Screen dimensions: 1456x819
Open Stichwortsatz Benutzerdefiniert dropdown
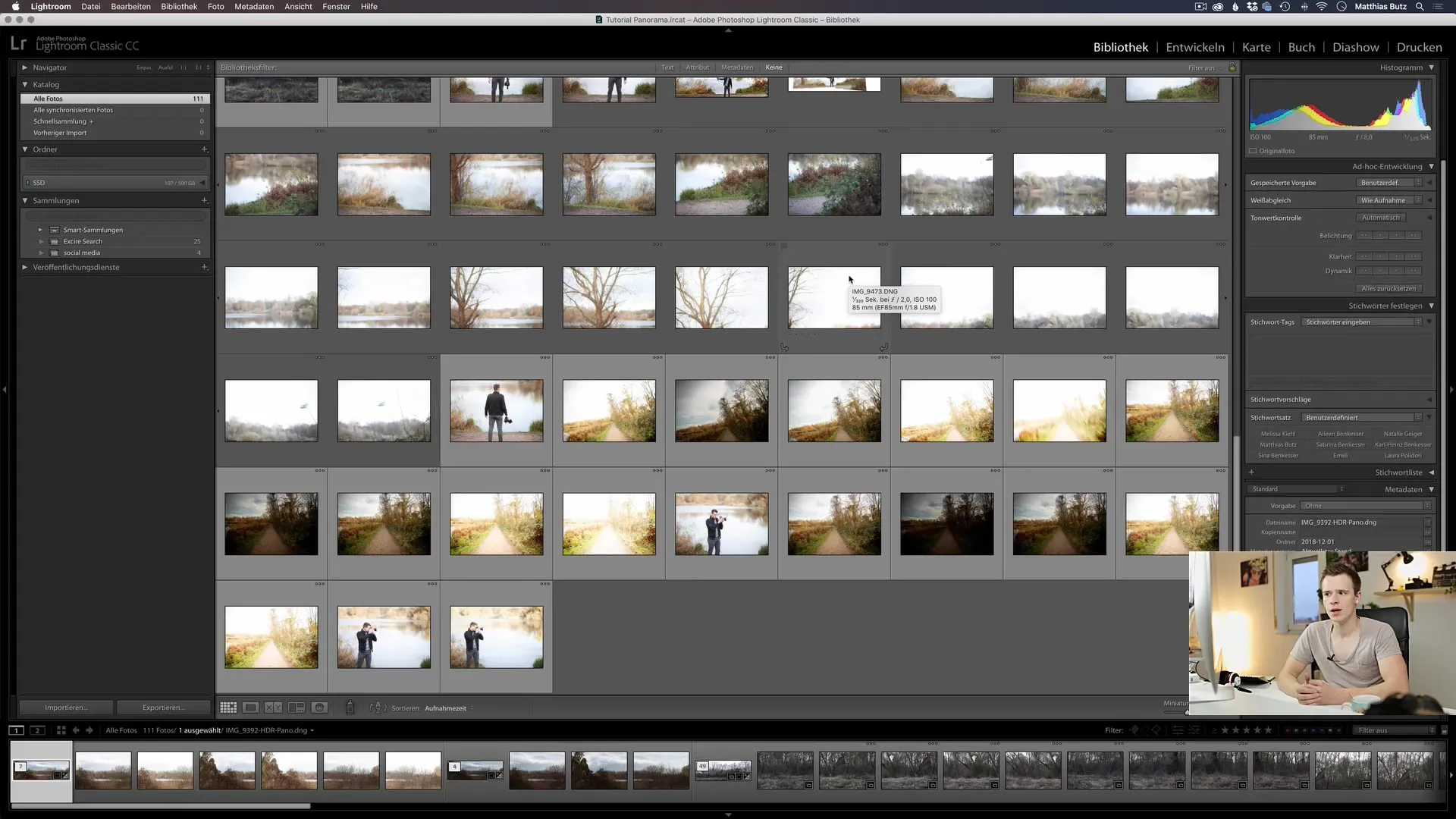1361,417
